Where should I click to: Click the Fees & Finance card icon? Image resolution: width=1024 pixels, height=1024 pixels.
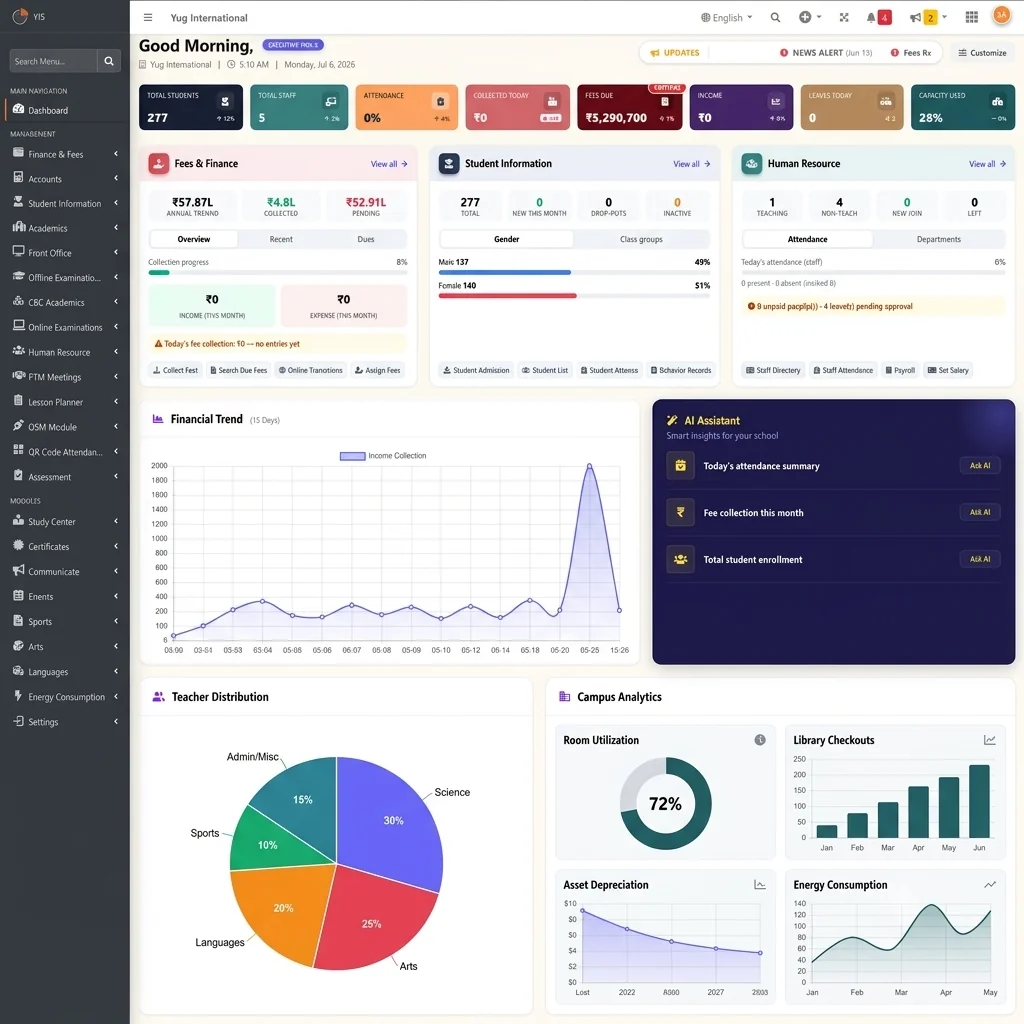pos(159,163)
